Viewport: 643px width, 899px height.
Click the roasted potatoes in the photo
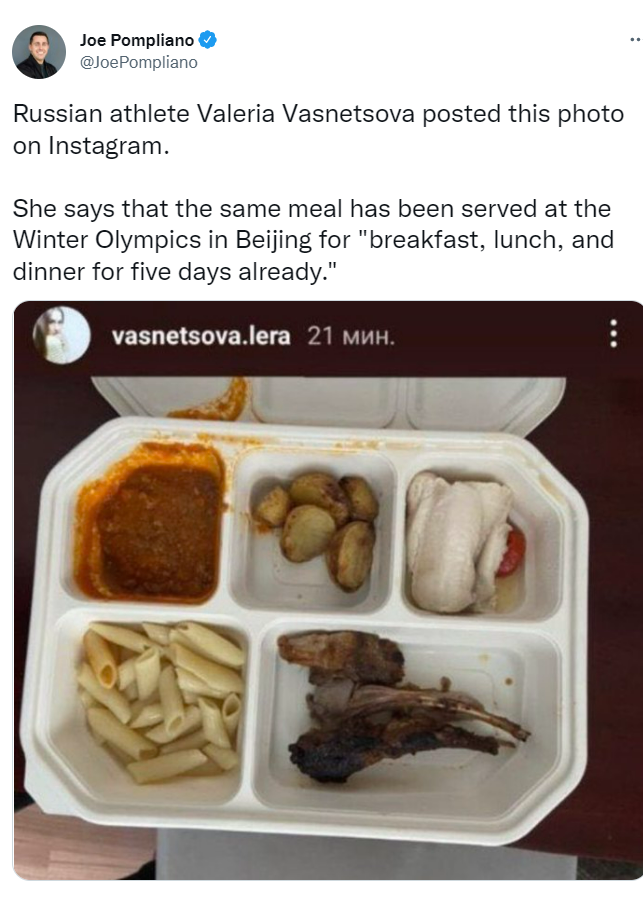tap(317, 531)
